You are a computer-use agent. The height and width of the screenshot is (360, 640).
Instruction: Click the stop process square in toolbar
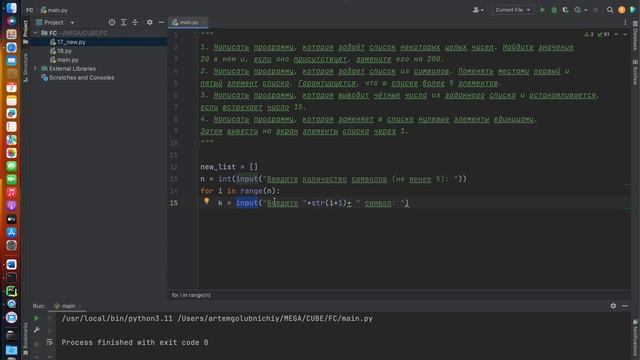[x=596, y=10]
